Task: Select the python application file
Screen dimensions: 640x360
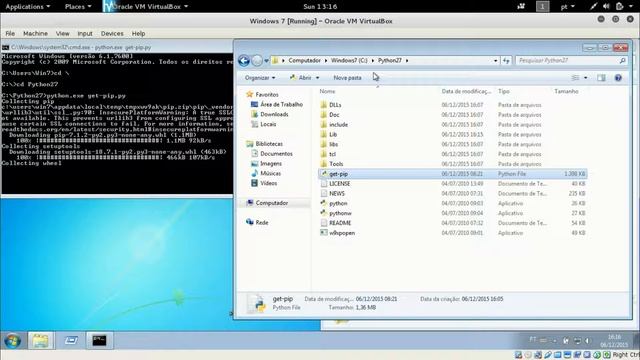Action: [x=338, y=203]
